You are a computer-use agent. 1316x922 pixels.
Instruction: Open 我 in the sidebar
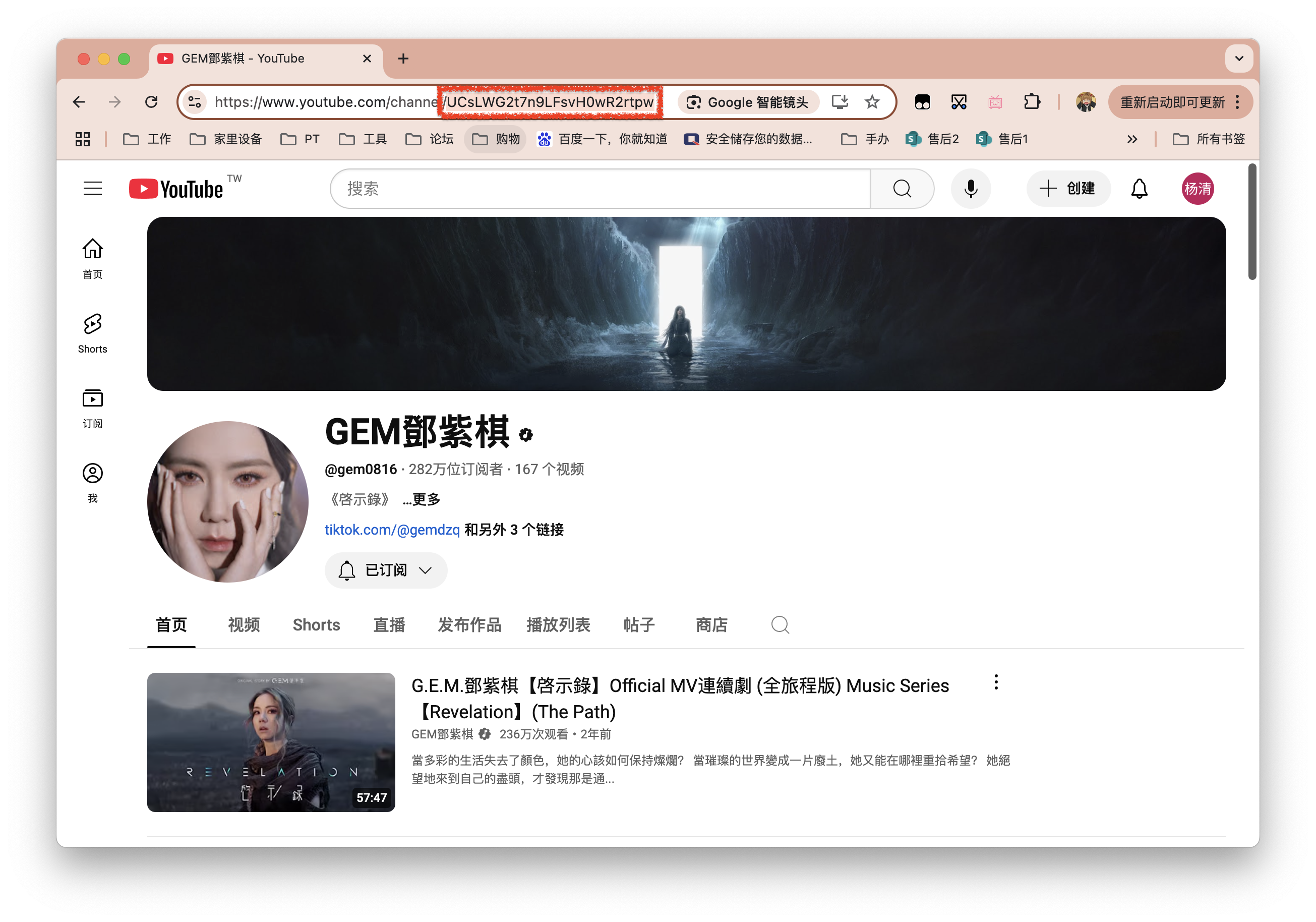[92, 483]
